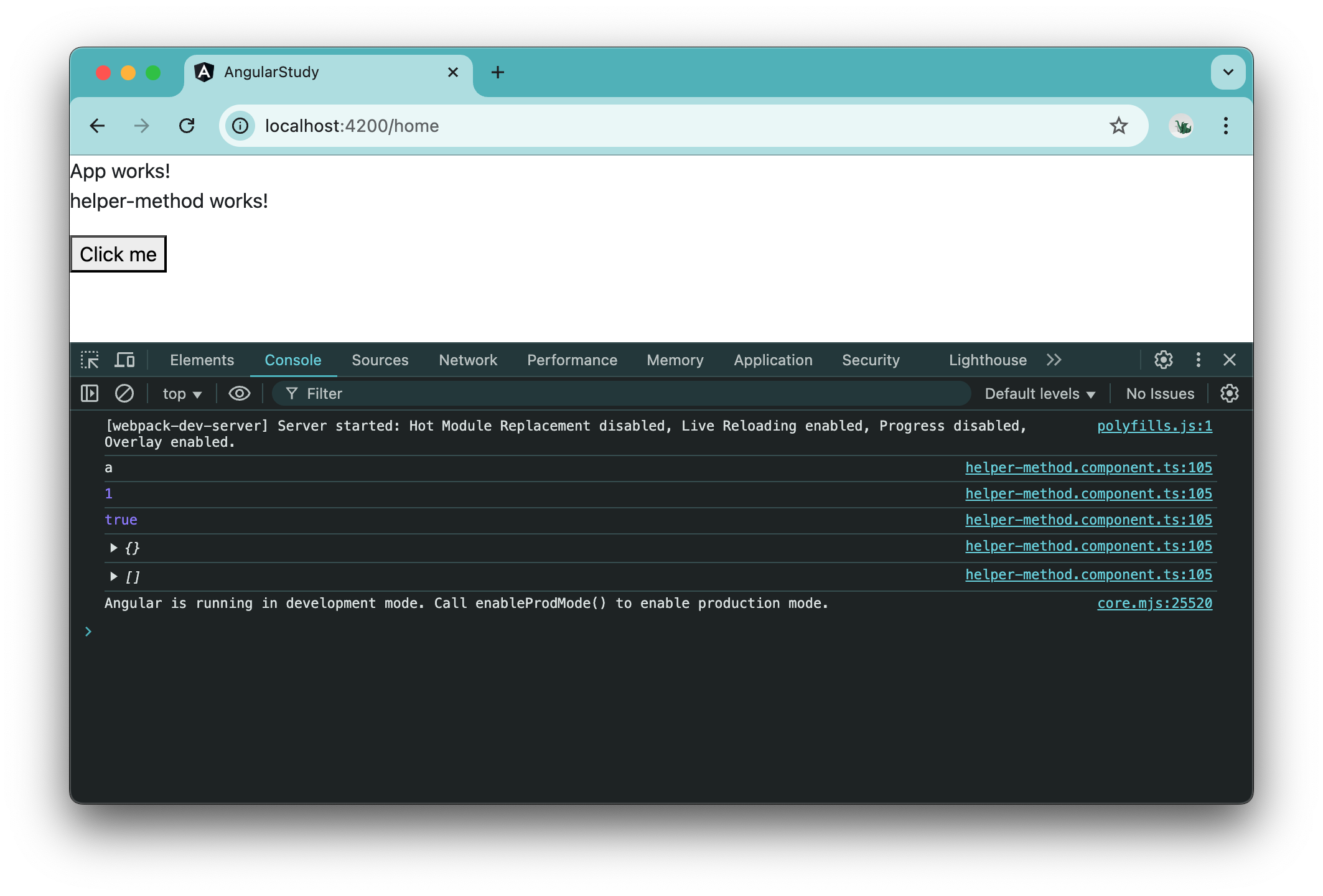
Task: Click the Elements panel tab
Action: [201, 360]
